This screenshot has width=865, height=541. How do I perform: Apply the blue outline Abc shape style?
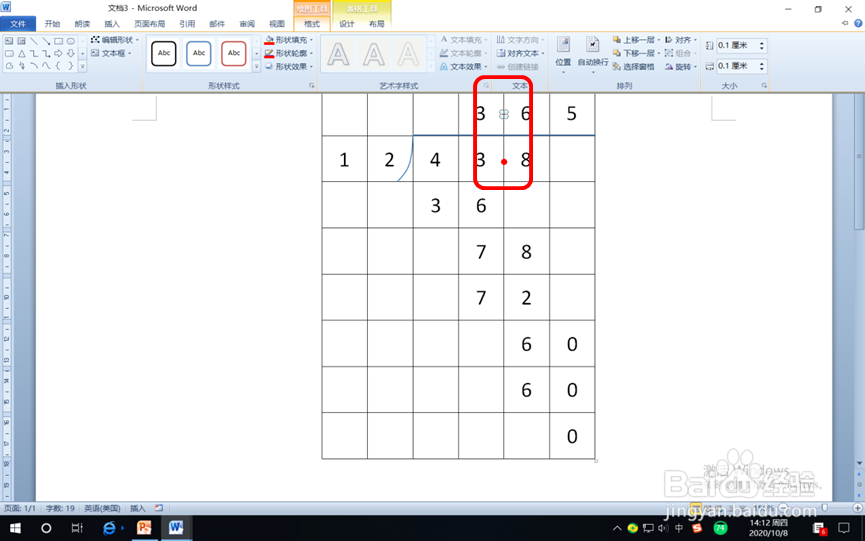pyautogui.click(x=199, y=53)
